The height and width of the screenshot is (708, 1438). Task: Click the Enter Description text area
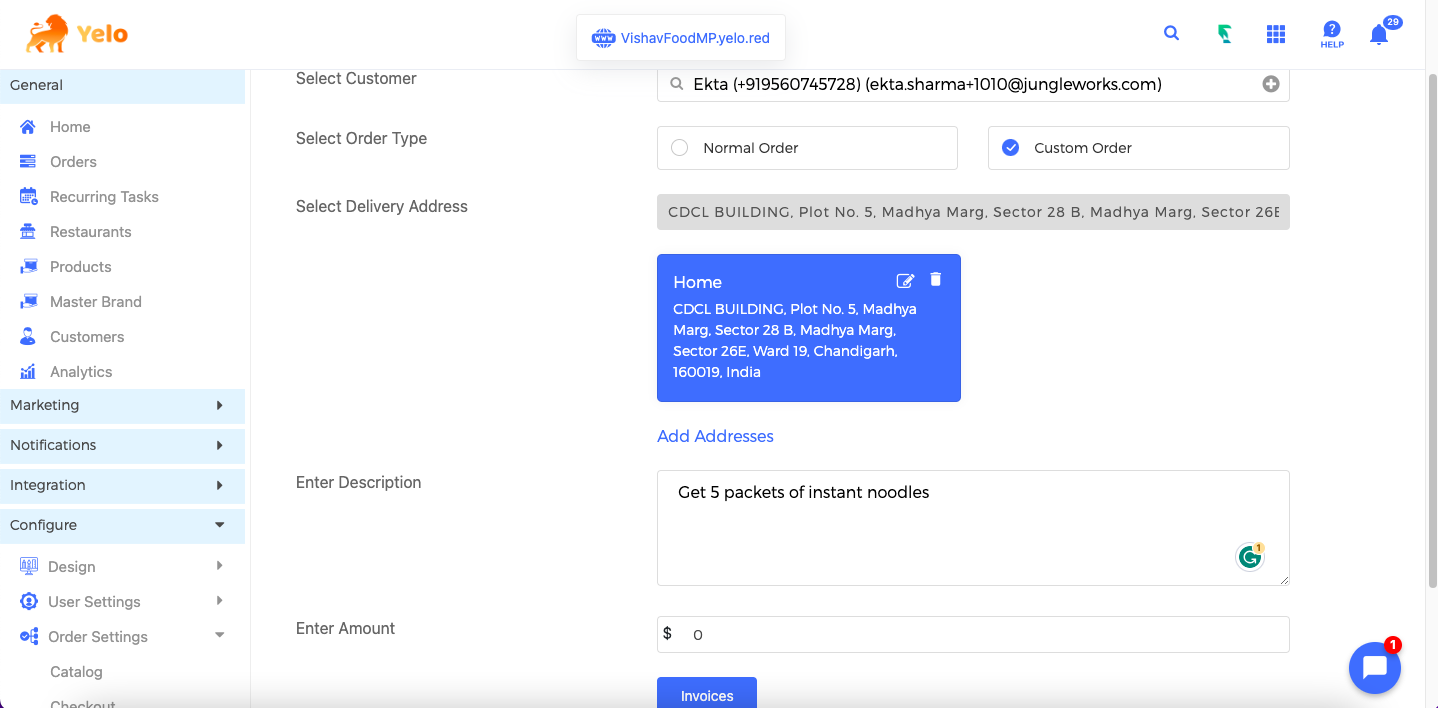point(973,528)
